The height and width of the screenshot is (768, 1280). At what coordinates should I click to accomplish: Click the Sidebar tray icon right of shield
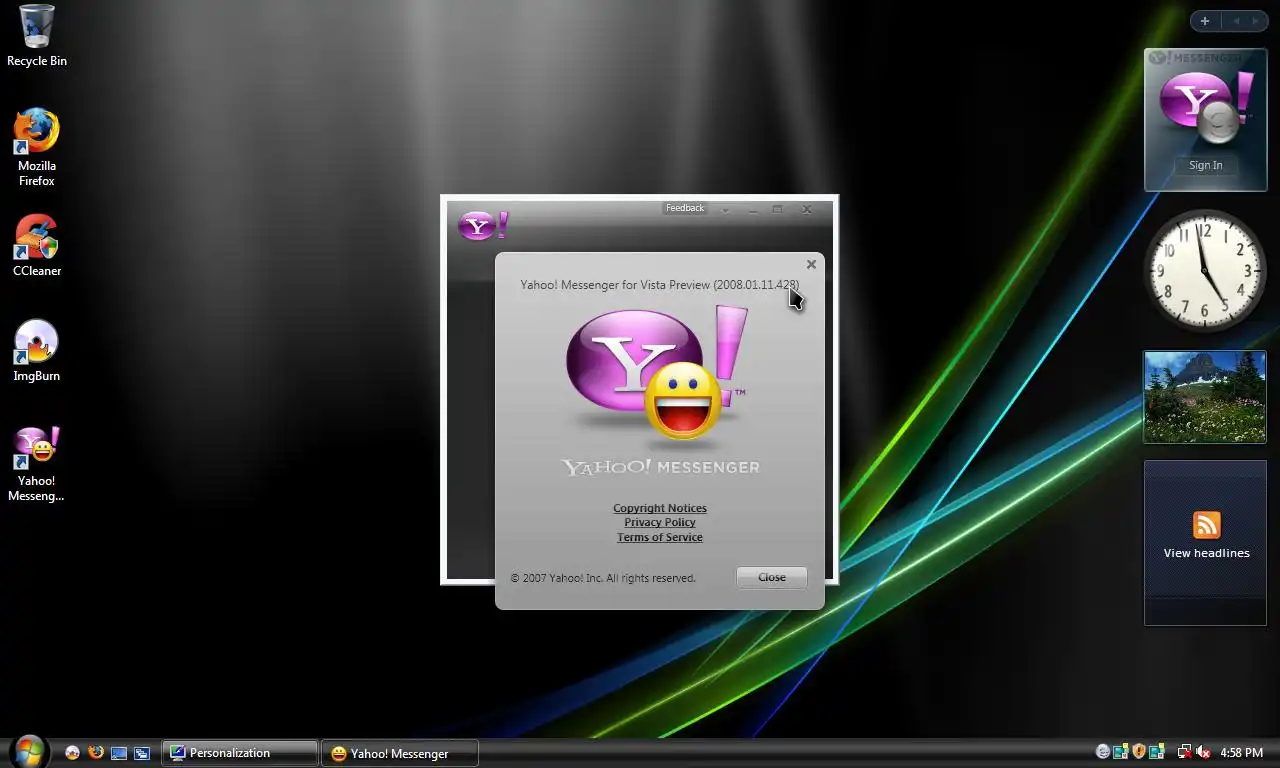pos(1157,752)
